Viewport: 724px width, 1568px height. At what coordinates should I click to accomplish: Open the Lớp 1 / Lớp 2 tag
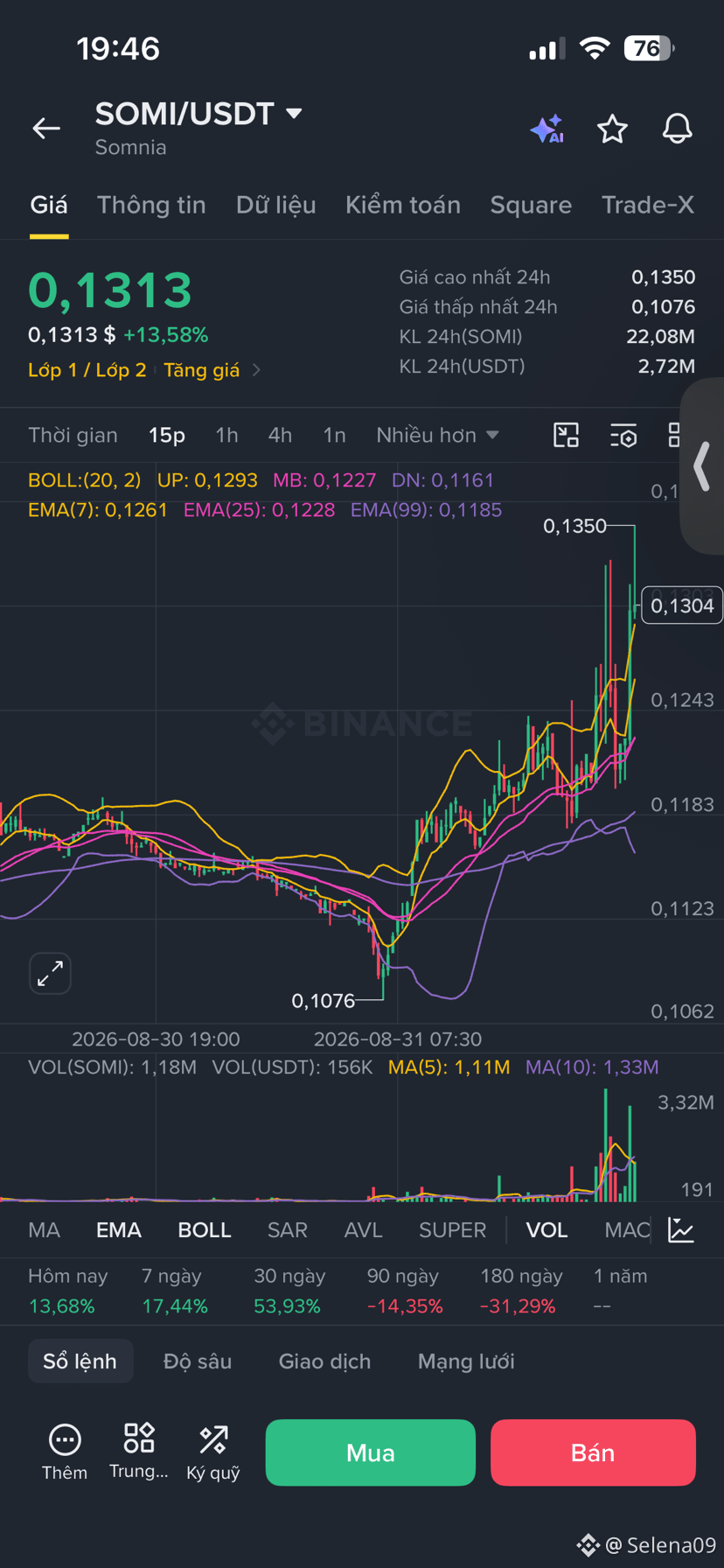(x=87, y=370)
